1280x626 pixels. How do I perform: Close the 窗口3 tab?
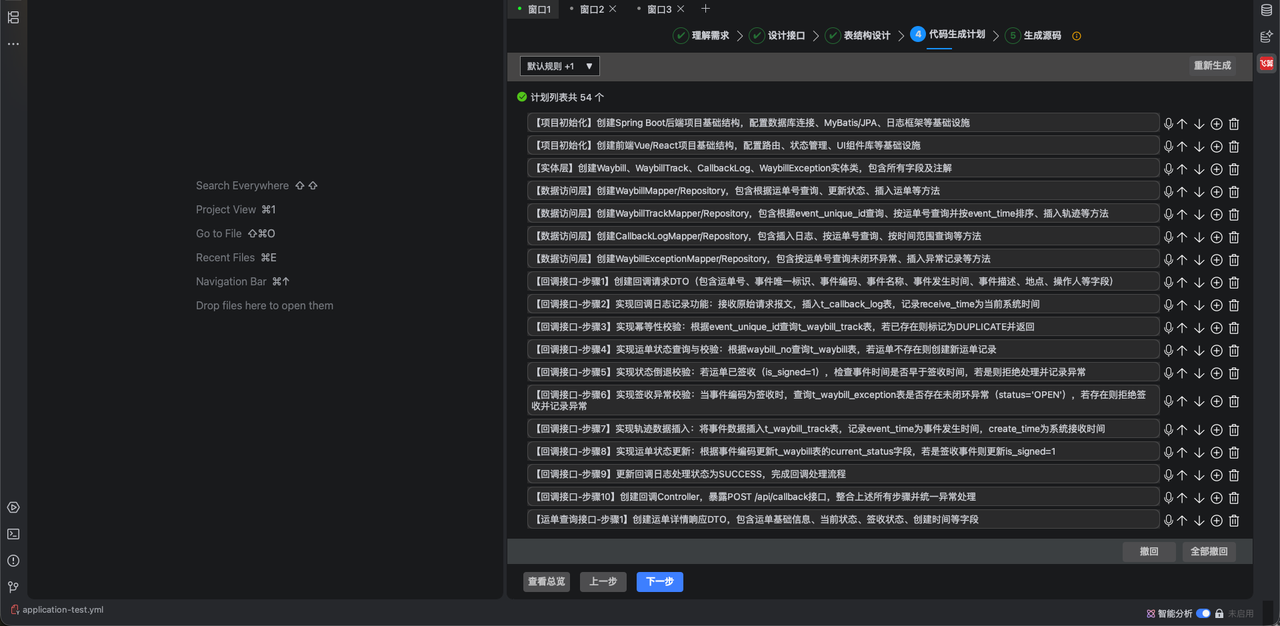pyautogui.click(x=680, y=9)
